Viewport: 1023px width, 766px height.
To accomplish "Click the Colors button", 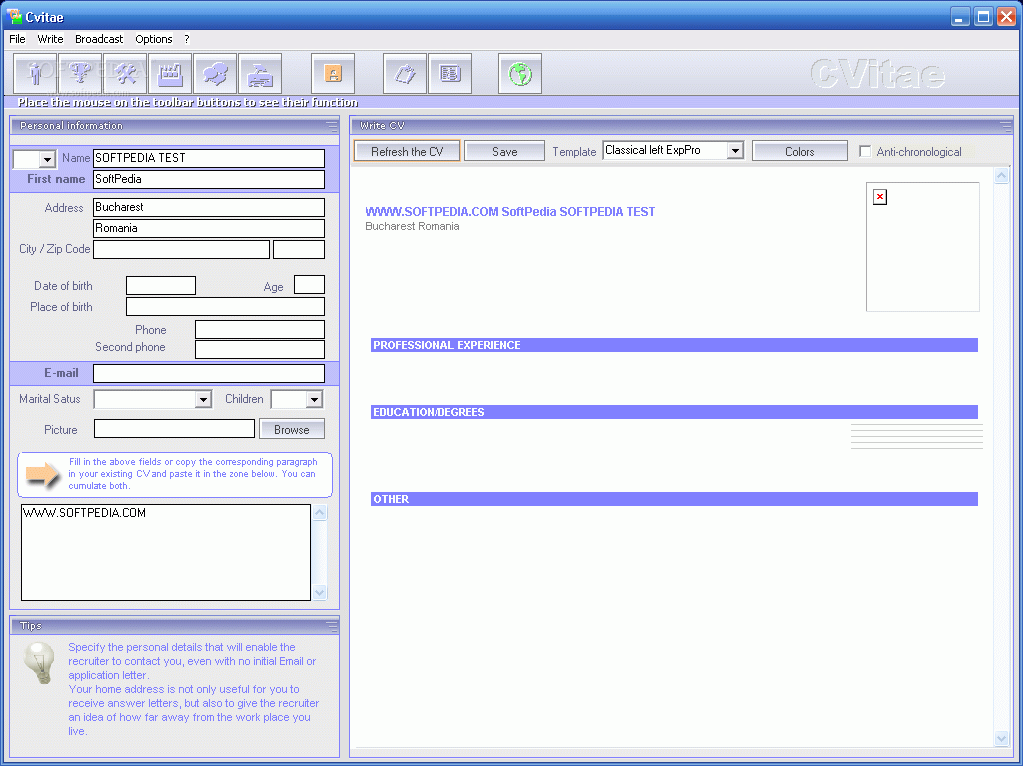I will (x=800, y=151).
